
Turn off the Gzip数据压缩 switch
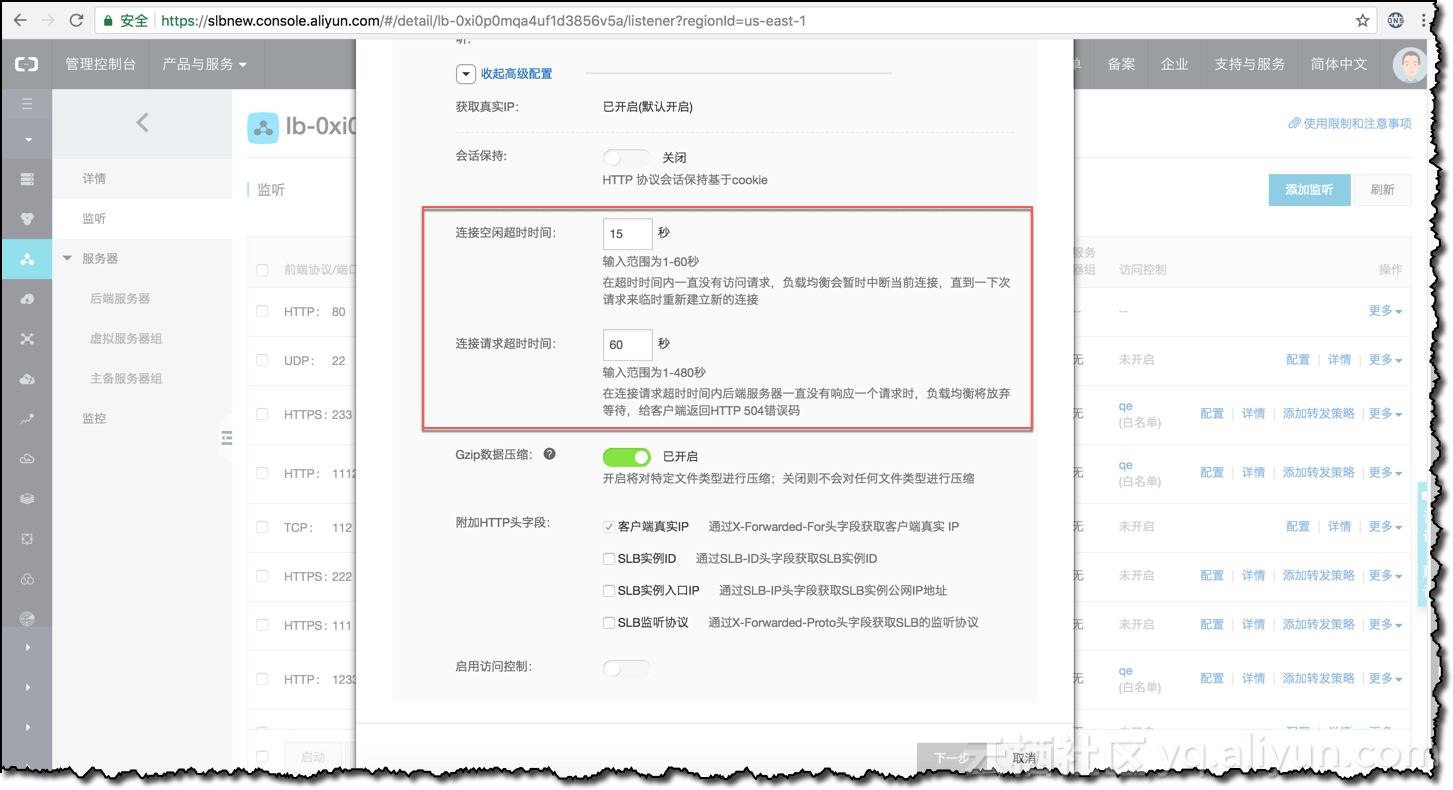[626, 456]
